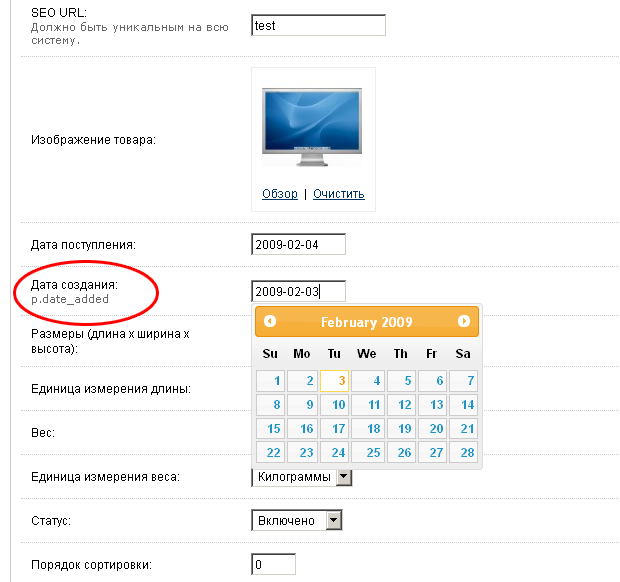Click the Дата создания date field

(x=298, y=291)
